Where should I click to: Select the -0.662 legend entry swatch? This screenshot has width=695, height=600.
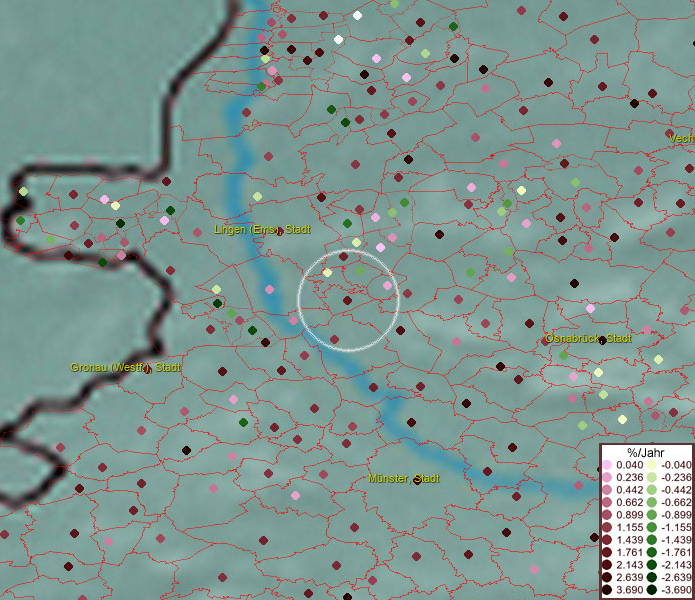coord(651,502)
